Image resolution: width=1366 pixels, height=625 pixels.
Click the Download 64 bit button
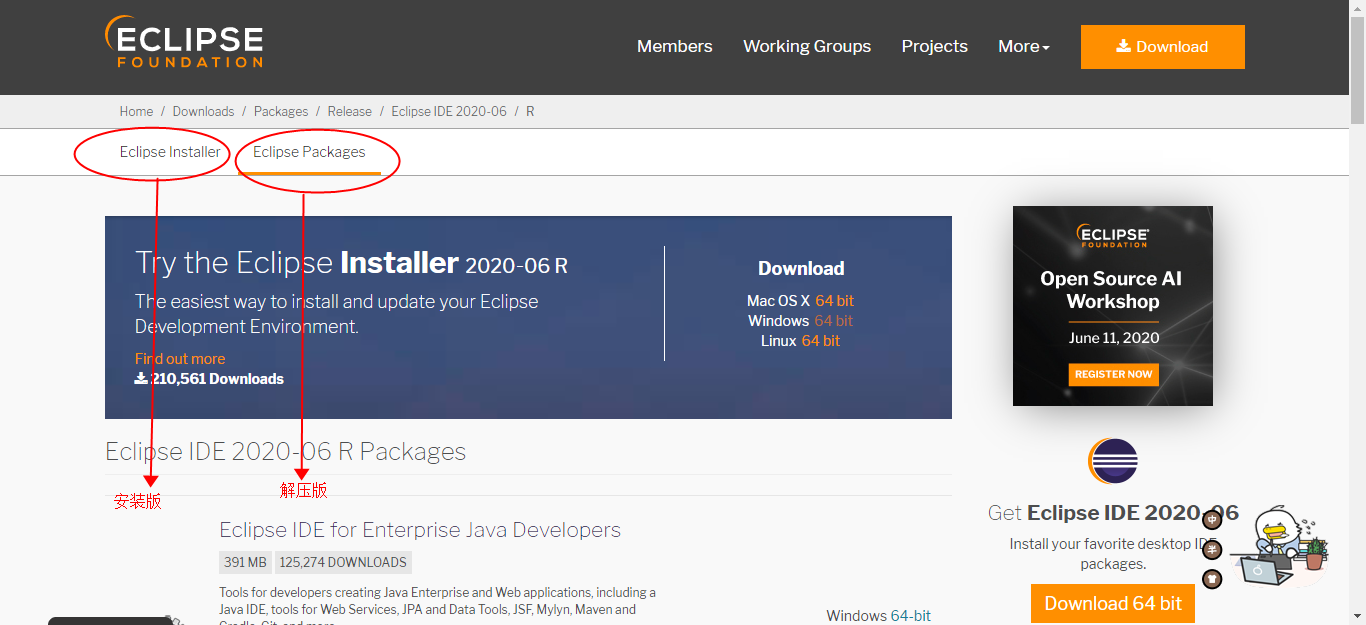tap(1113, 603)
